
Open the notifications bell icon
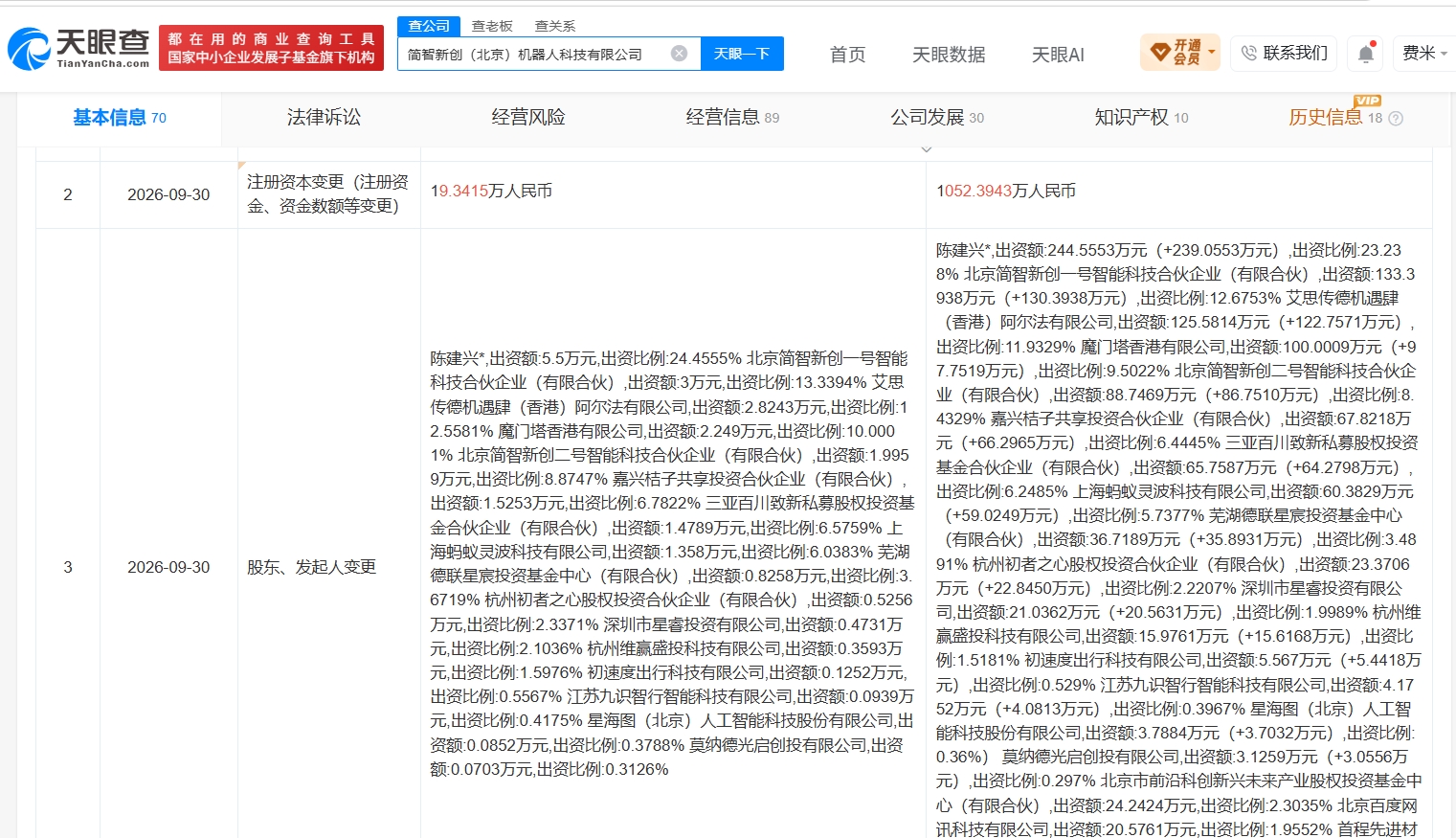pos(1366,54)
